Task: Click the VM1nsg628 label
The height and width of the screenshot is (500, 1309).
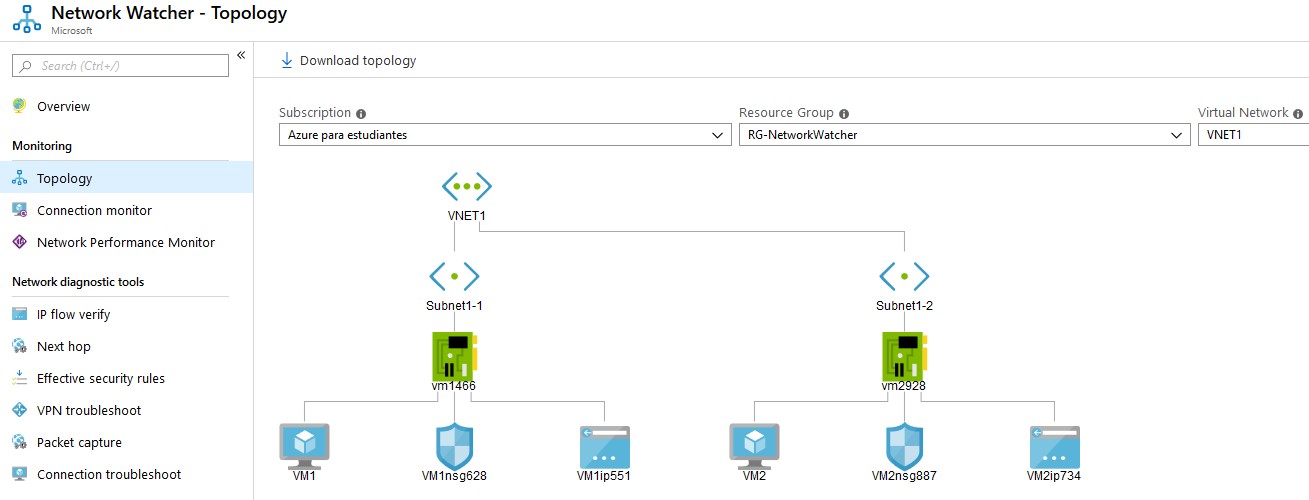Action: point(454,476)
